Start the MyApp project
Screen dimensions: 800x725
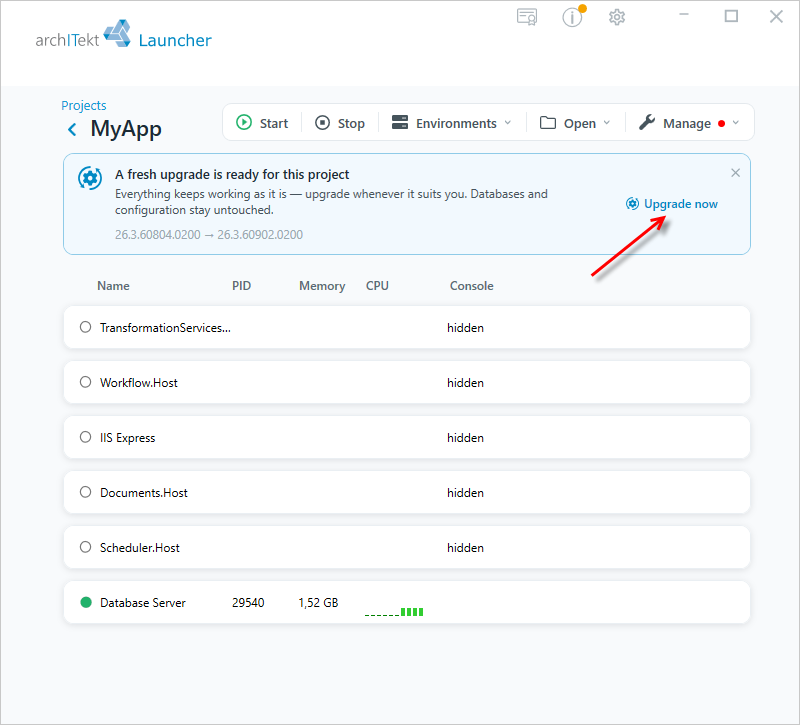click(x=262, y=123)
